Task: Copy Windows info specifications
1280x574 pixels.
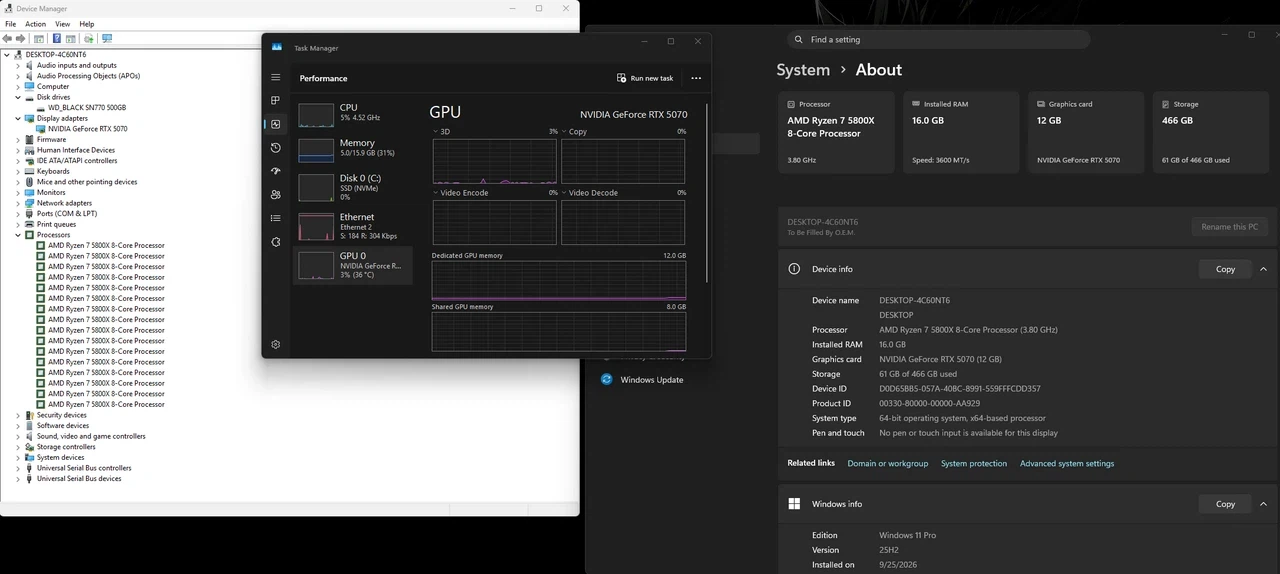Action: point(1225,504)
